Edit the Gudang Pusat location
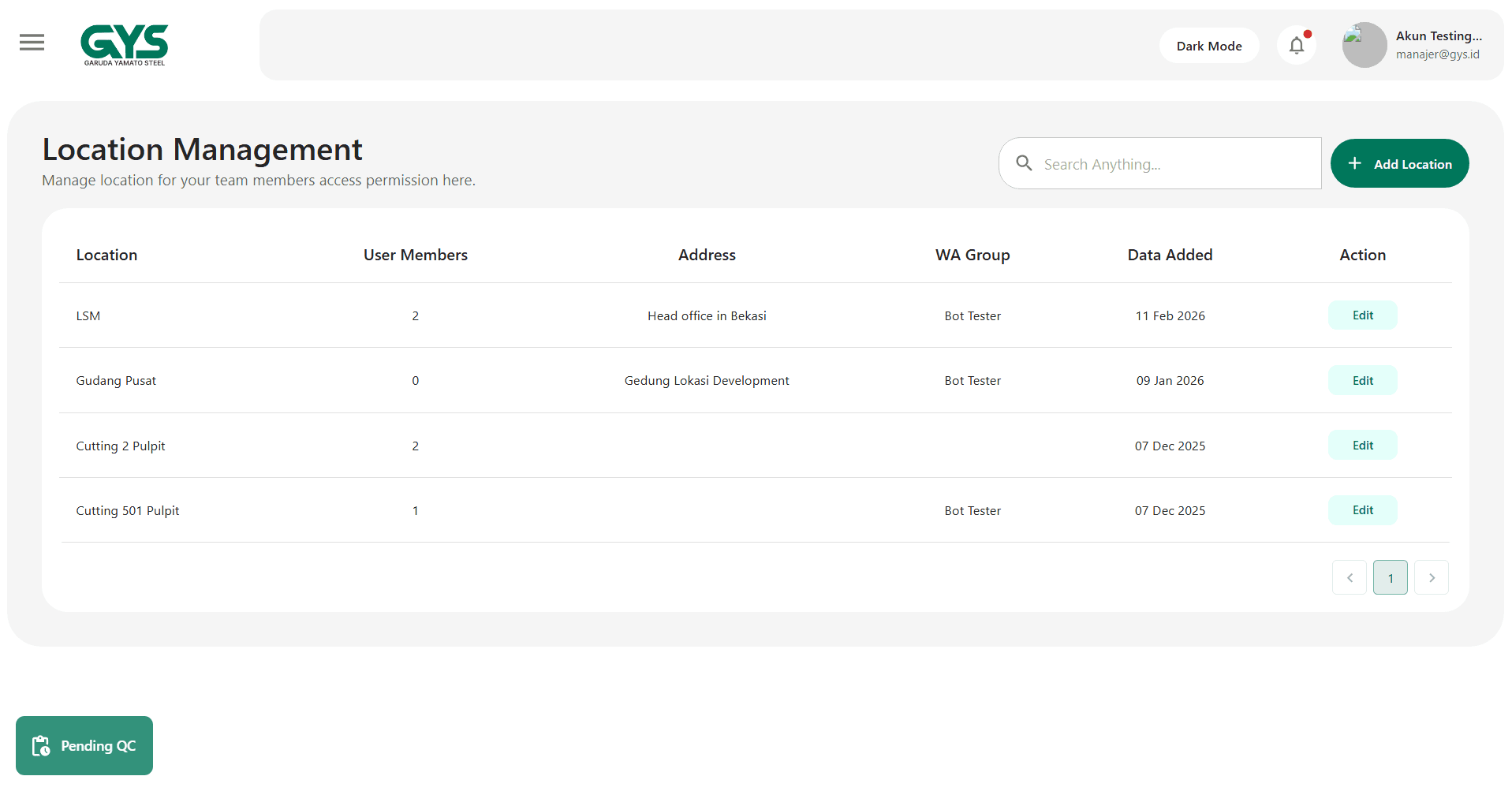 [x=1362, y=381]
